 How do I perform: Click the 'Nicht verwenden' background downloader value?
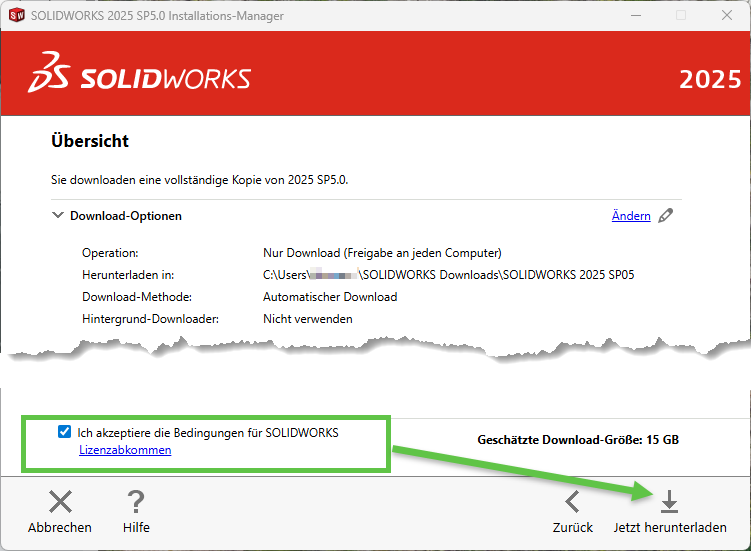coord(307,319)
